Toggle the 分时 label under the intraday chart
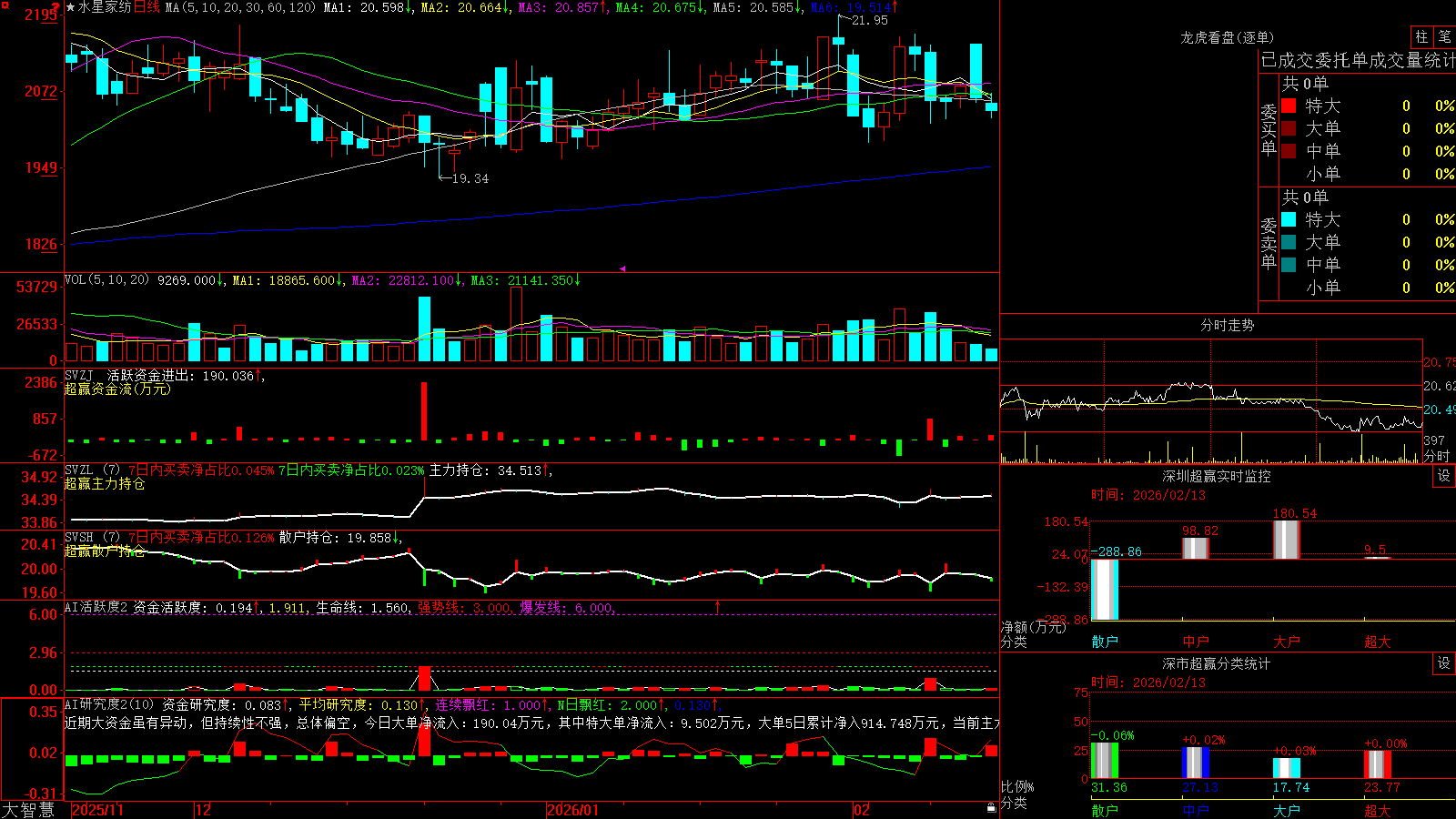The width and height of the screenshot is (1456, 819). (1437, 455)
